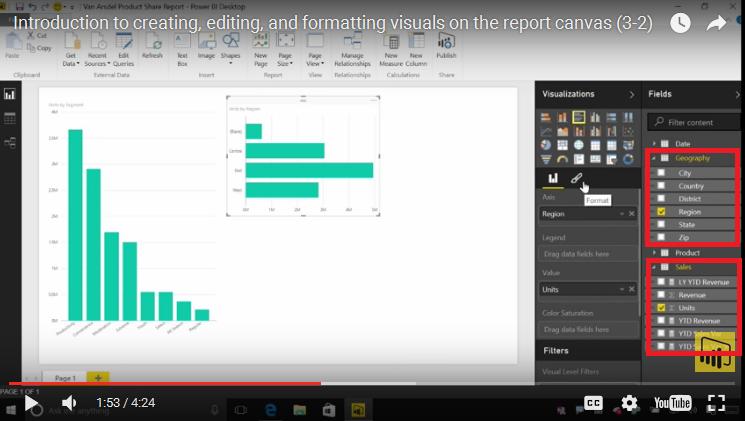Add video to Watch Later clock icon

pyautogui.click(x=680, y=23)
